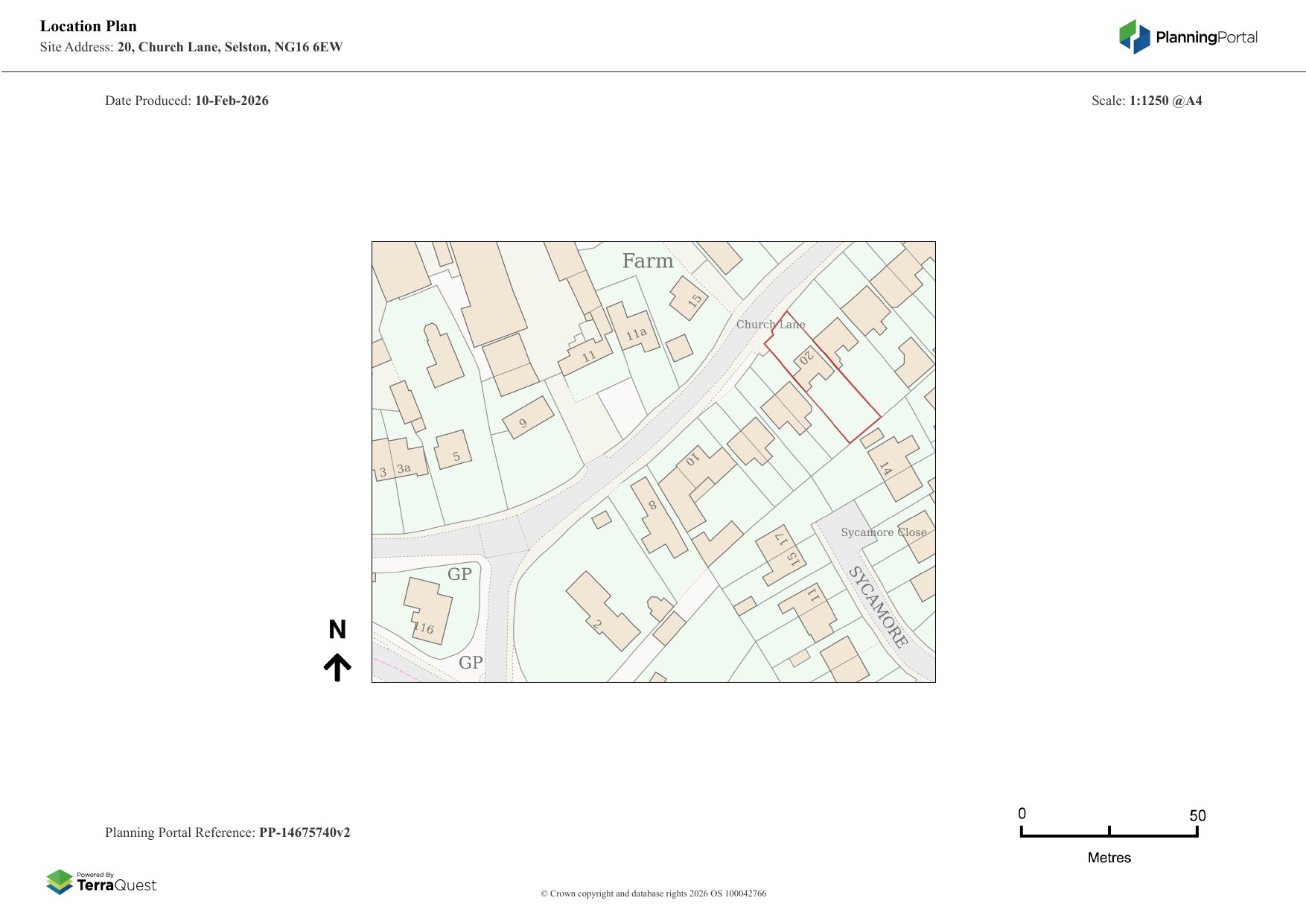Click the date produced 10-Feb-2026 text
Screen dimensions: 1306x924
(x=232, y=101)
